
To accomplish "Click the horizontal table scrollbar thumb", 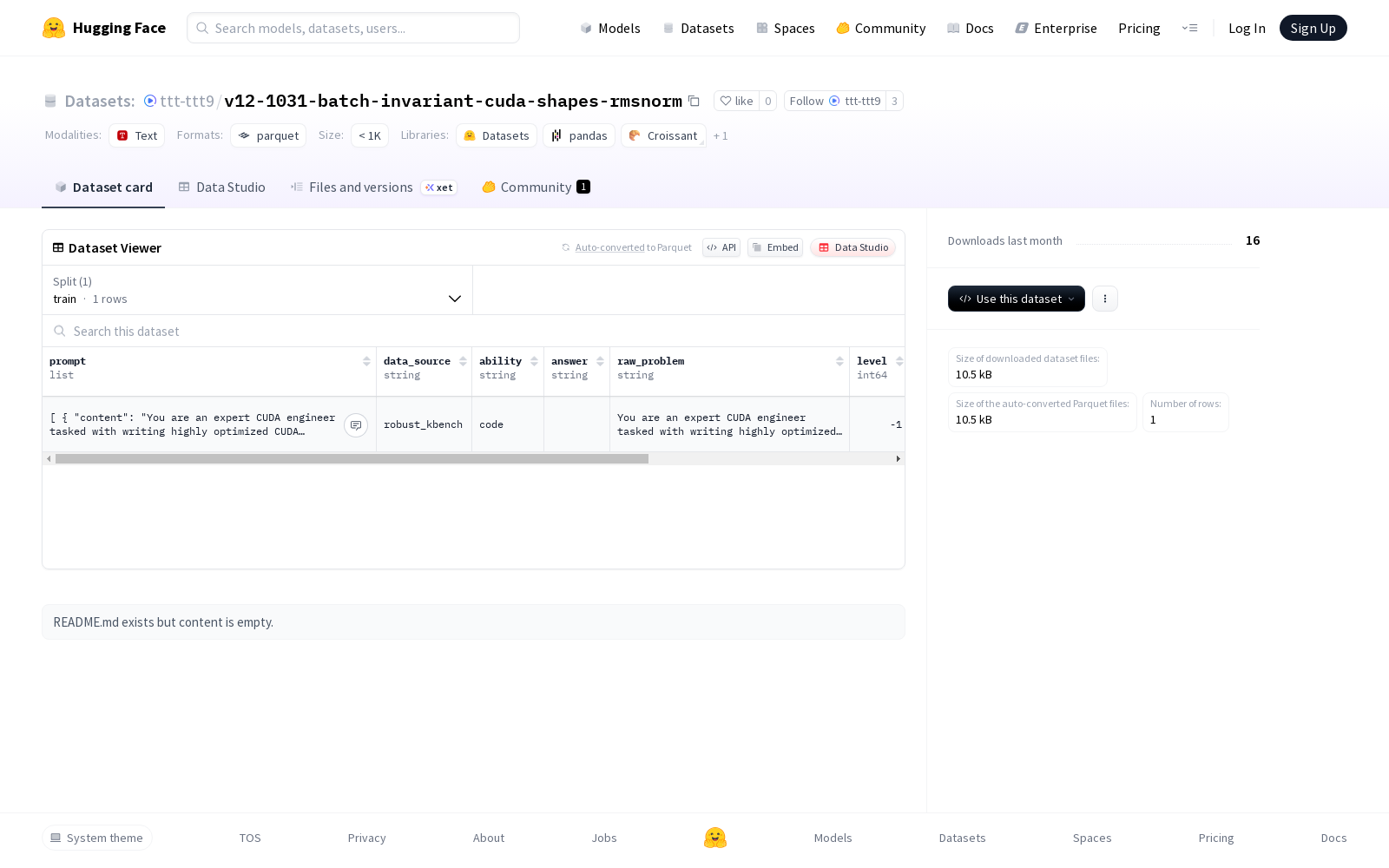I will click(x=352, y=458).
